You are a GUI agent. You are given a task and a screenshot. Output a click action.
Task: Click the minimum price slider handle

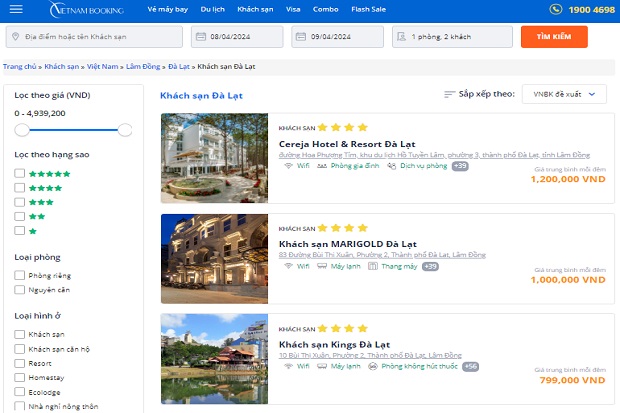tap(22, 130)
